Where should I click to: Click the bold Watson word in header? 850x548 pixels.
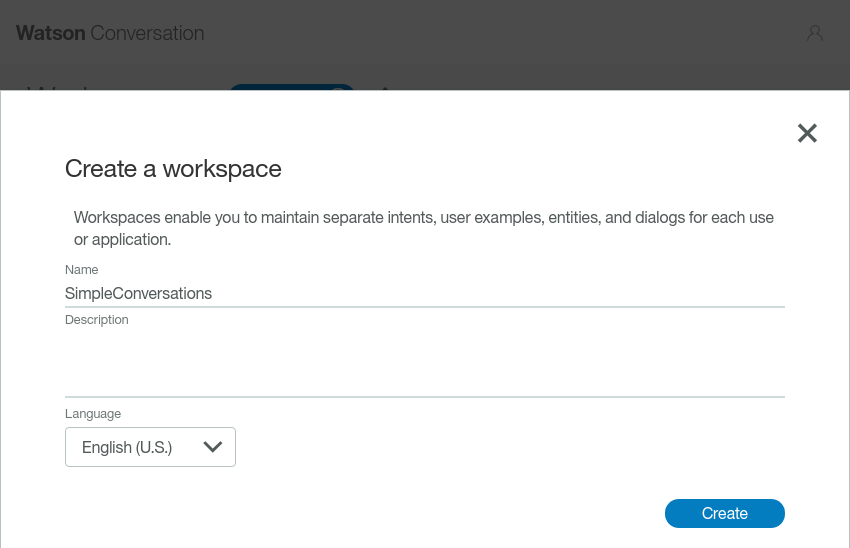tap(51, 33)
